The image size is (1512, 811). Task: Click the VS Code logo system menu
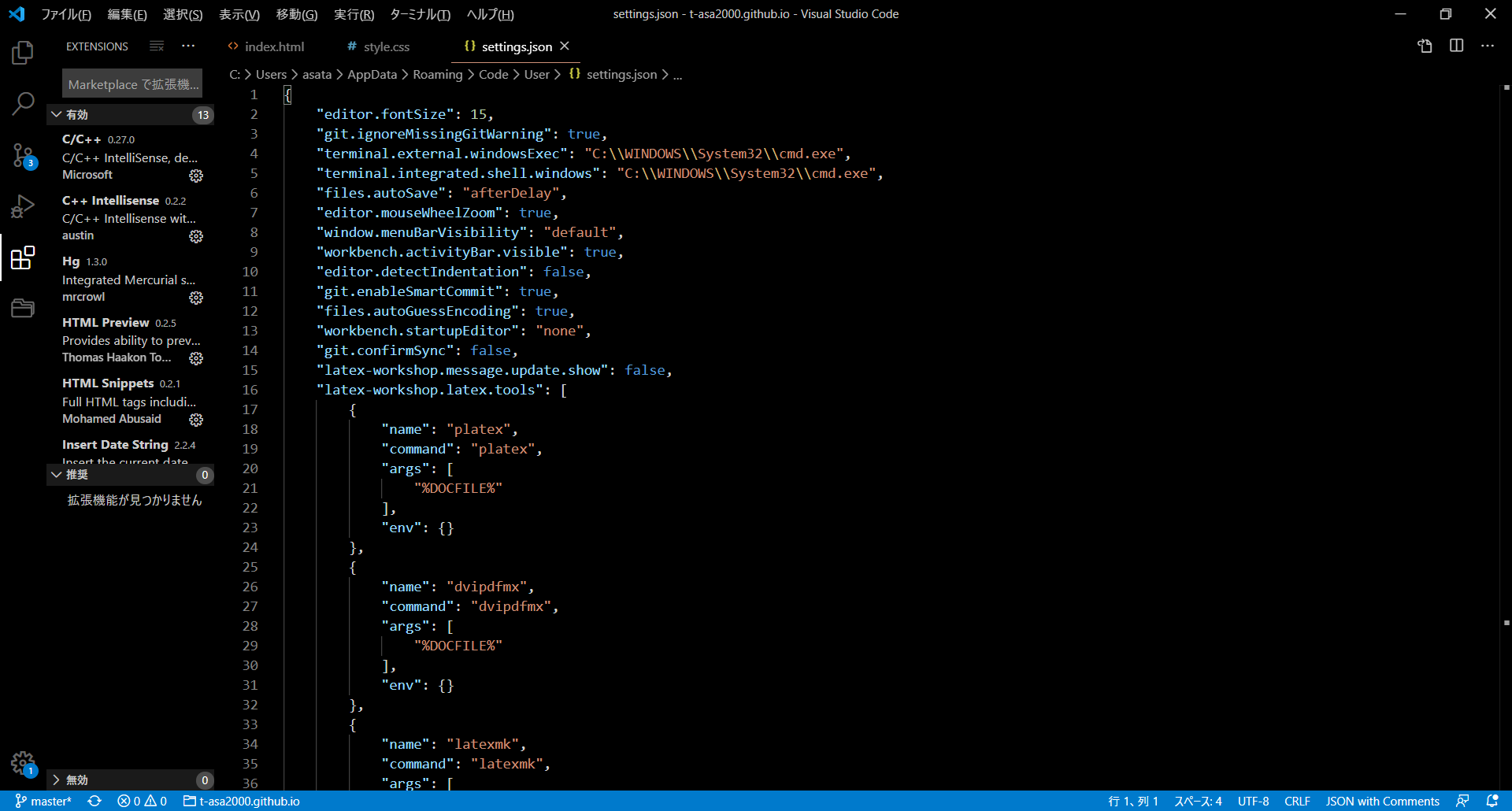[x=17, y=14]
